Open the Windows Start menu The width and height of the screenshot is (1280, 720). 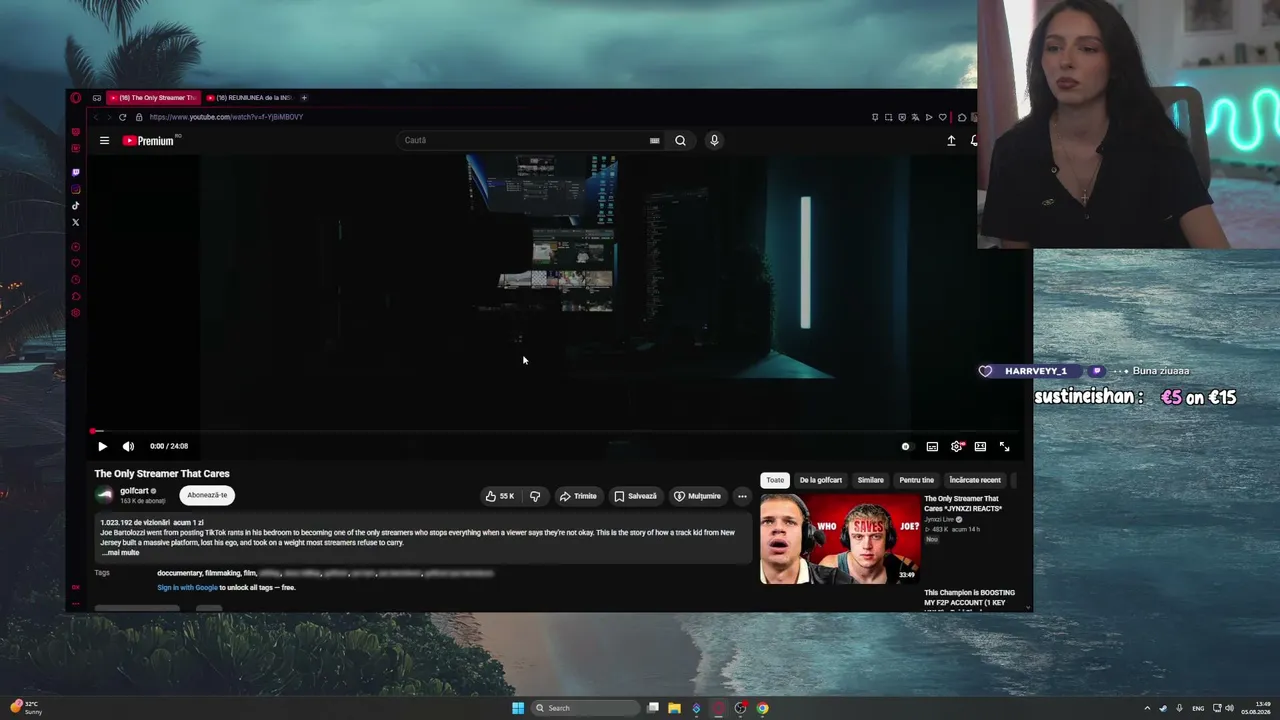coord(518,708)
